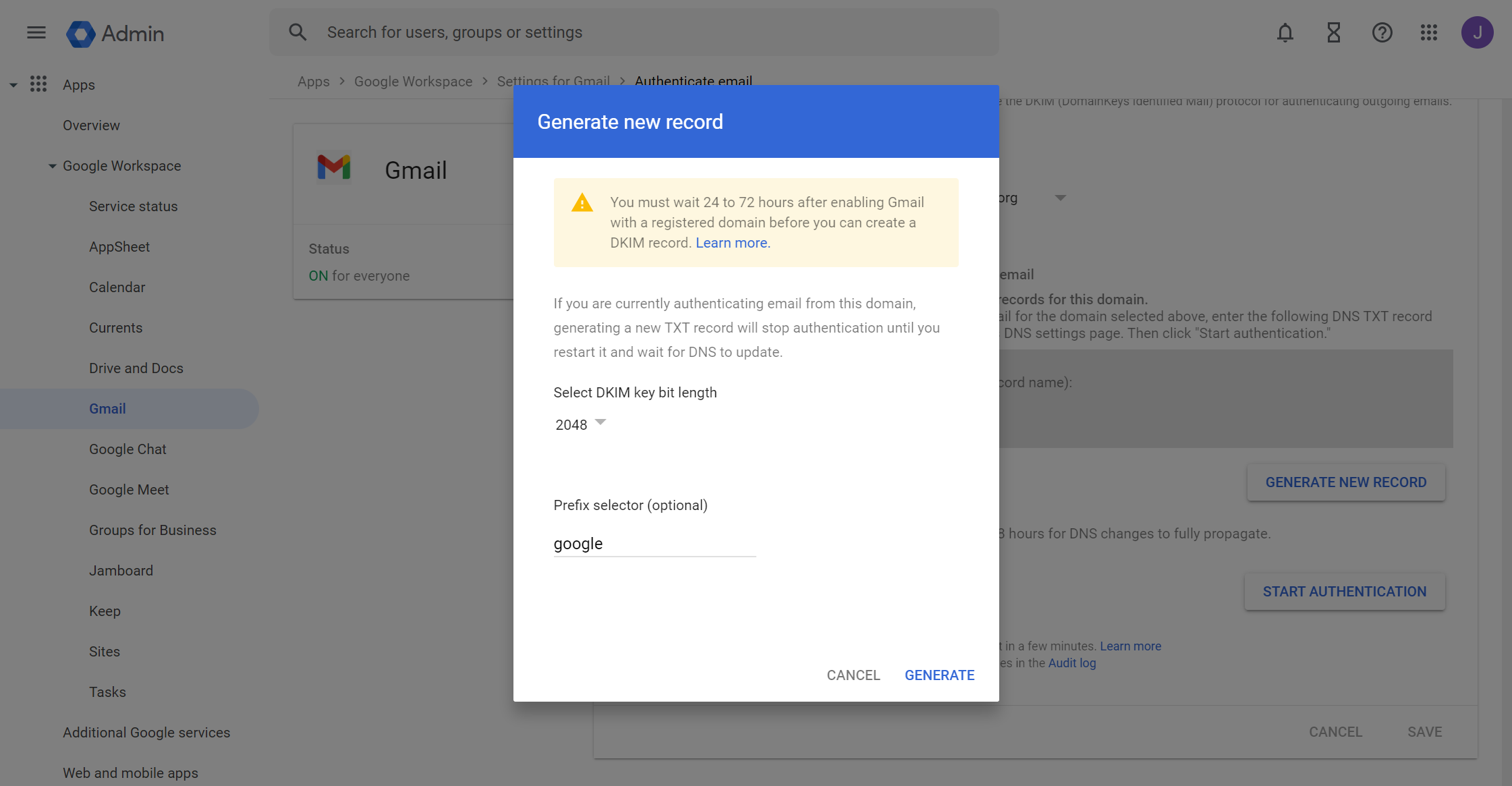Click the page CANCEL button at bottom
This screenshot has height=786, width=1512.
(x=1336, y=732)
